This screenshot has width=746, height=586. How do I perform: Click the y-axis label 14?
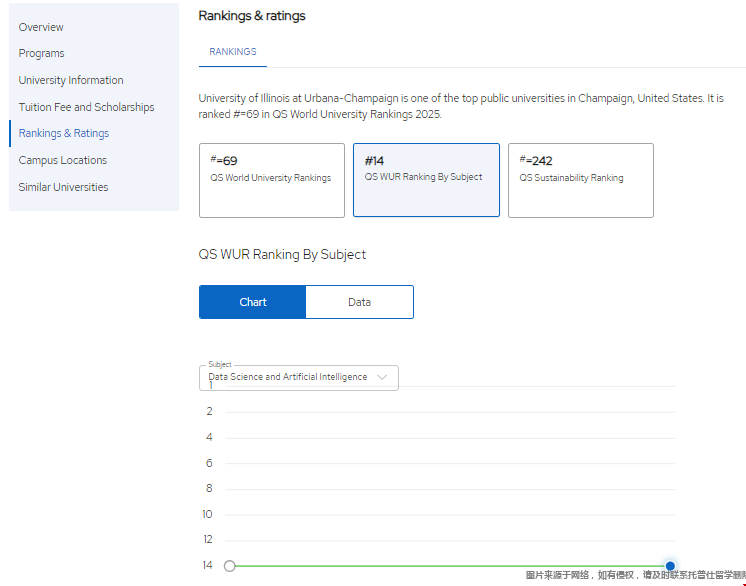tap(207, 565)
